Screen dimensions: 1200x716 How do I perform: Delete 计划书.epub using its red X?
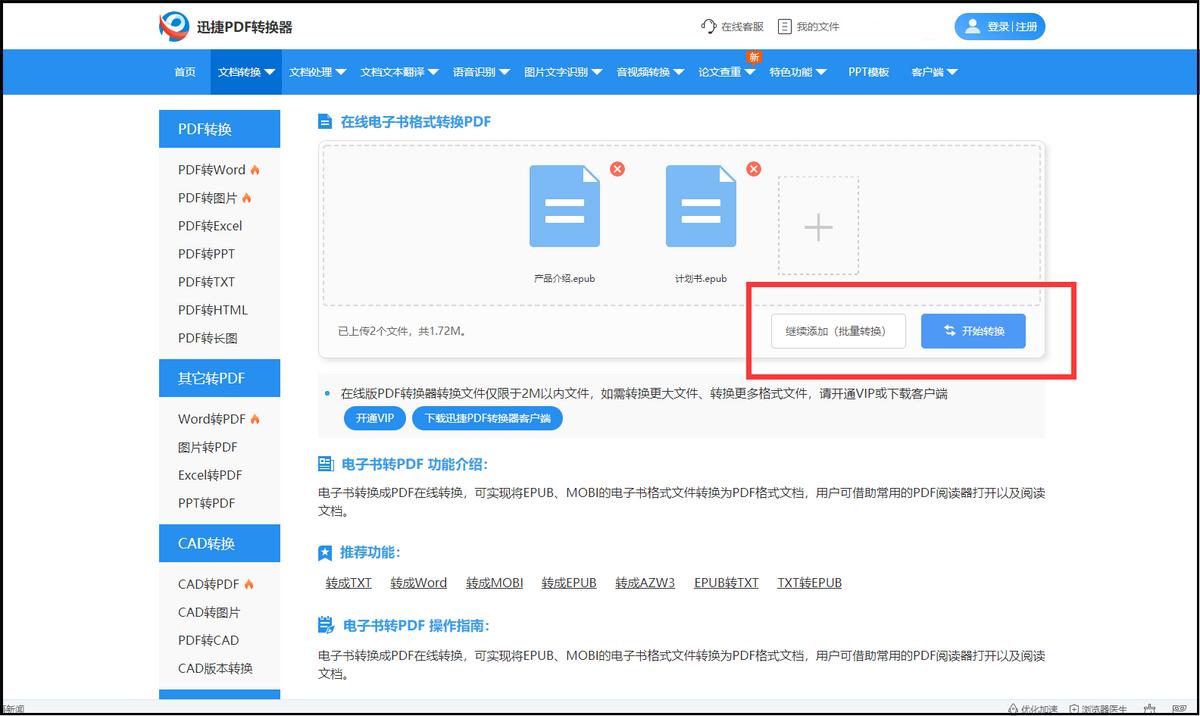(753, 169)
